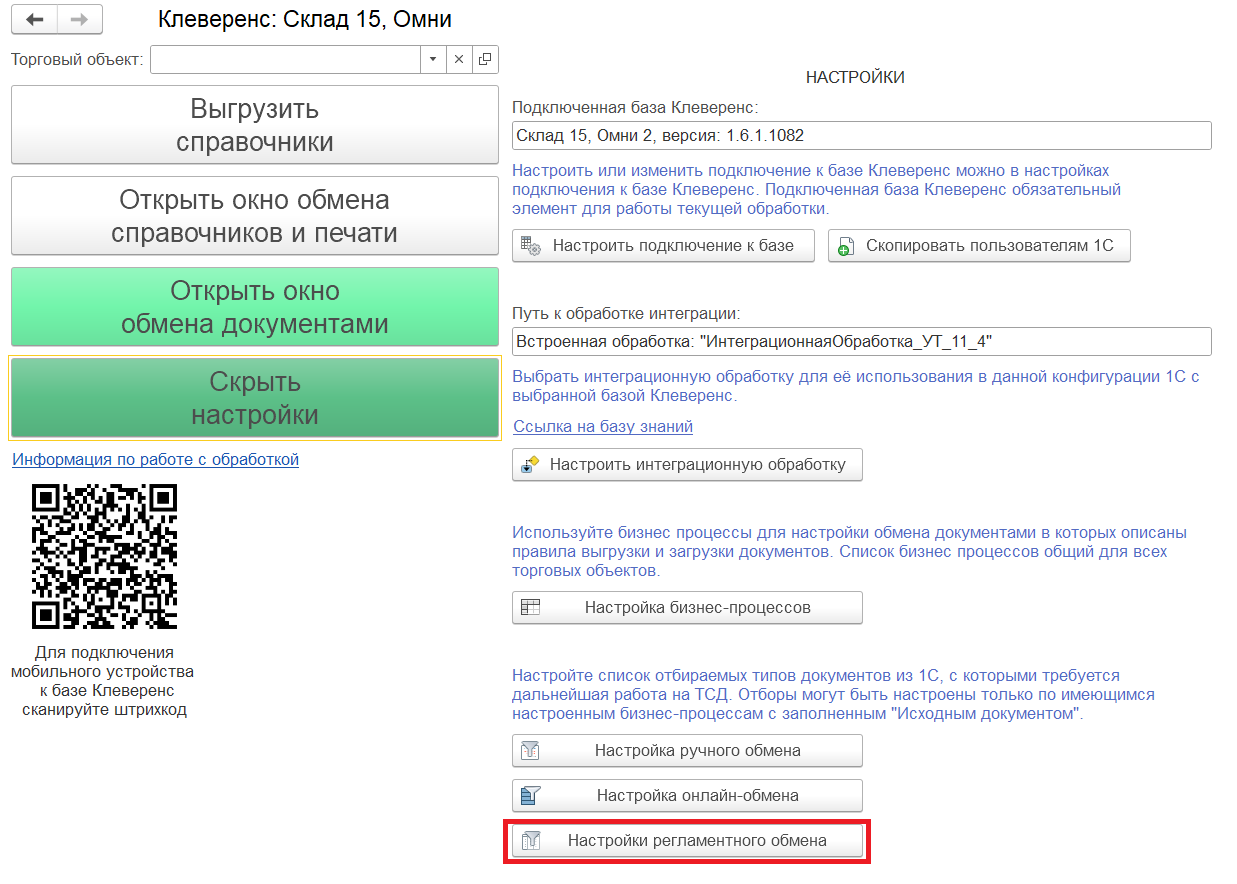The image size is (1237, 884).
Task: Click the filter icon on ручного обмена button
Action: point(530,750)
